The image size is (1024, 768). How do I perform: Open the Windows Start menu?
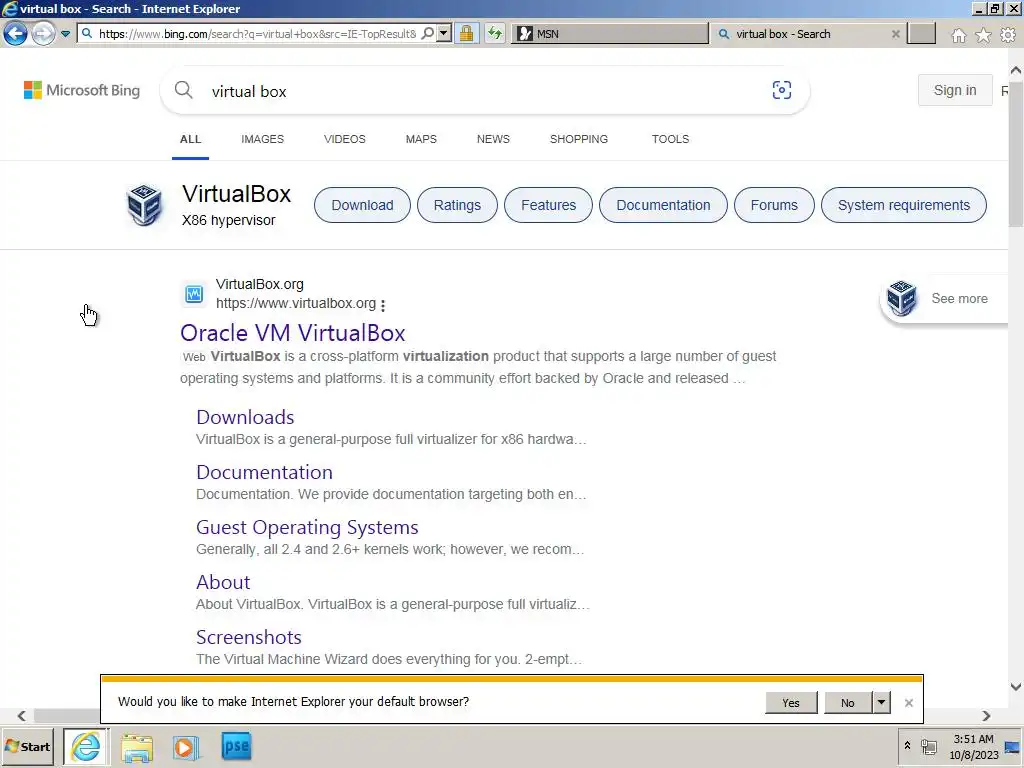(27, 746)
